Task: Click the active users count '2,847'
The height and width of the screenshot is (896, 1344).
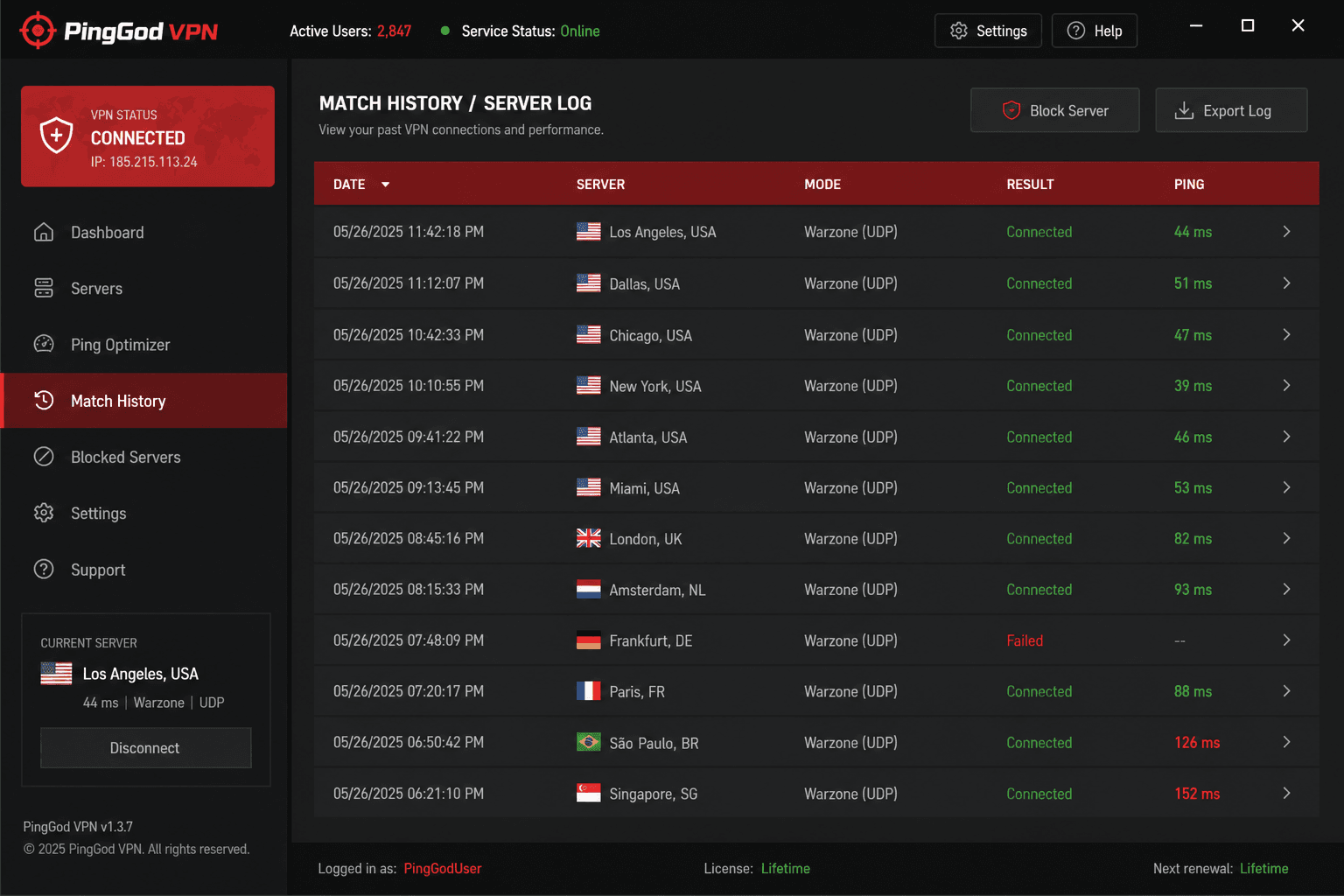Action: 394,31
